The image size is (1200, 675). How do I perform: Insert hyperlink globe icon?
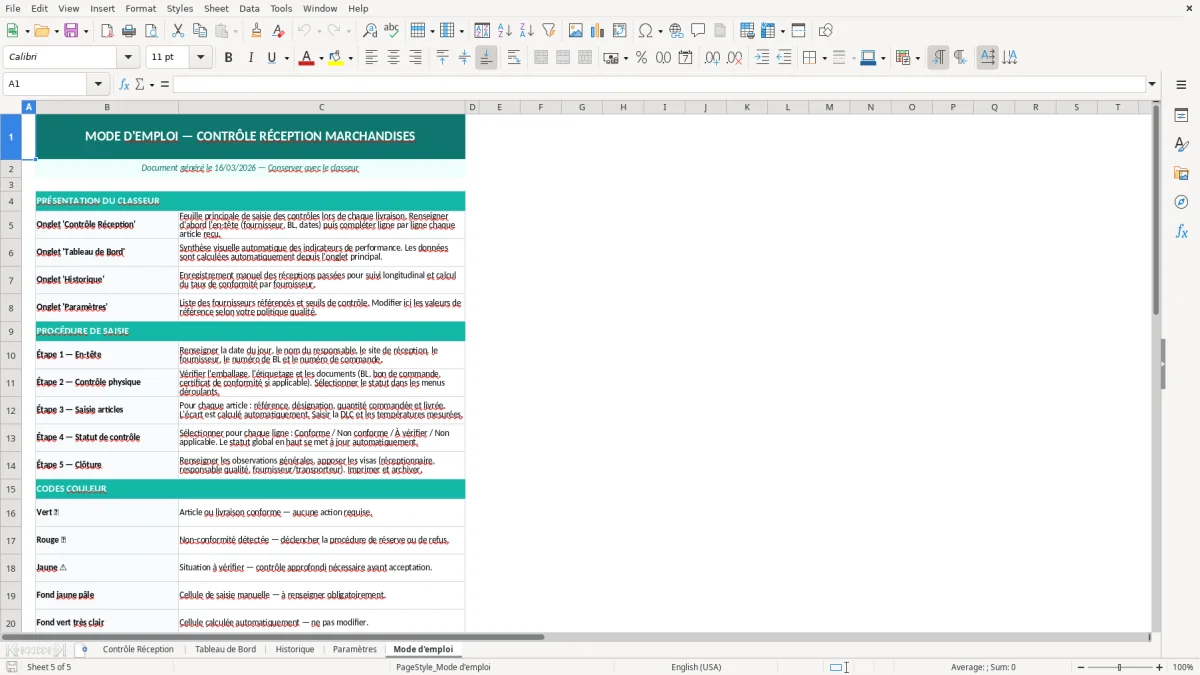676,31
